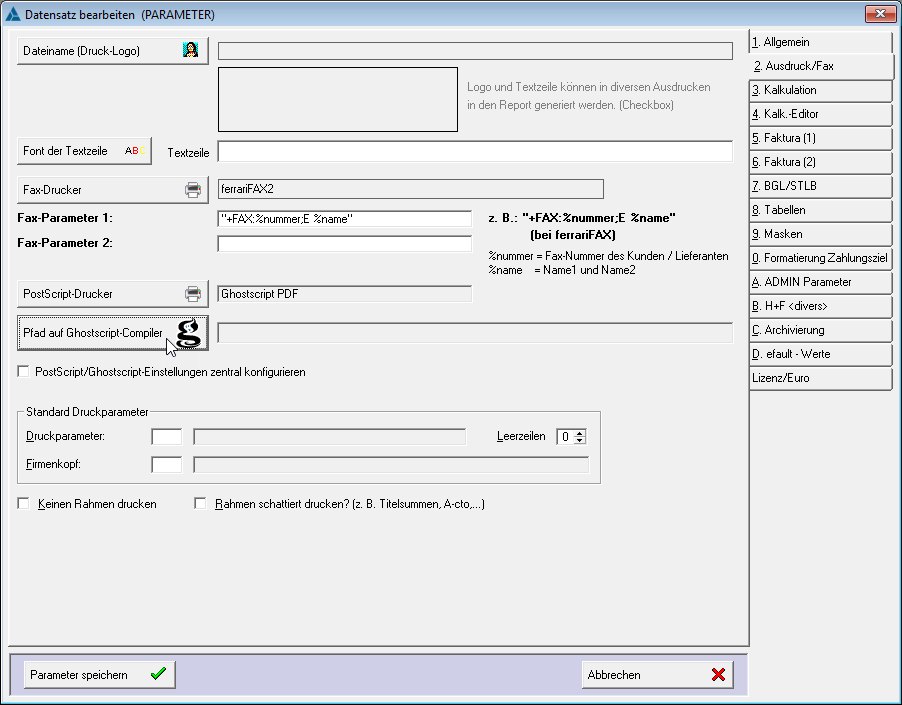The width and height of the screenshot is (902, 705).
Task: Select the 5. Faktura (1) tab
Action: (x=820, y=138)
